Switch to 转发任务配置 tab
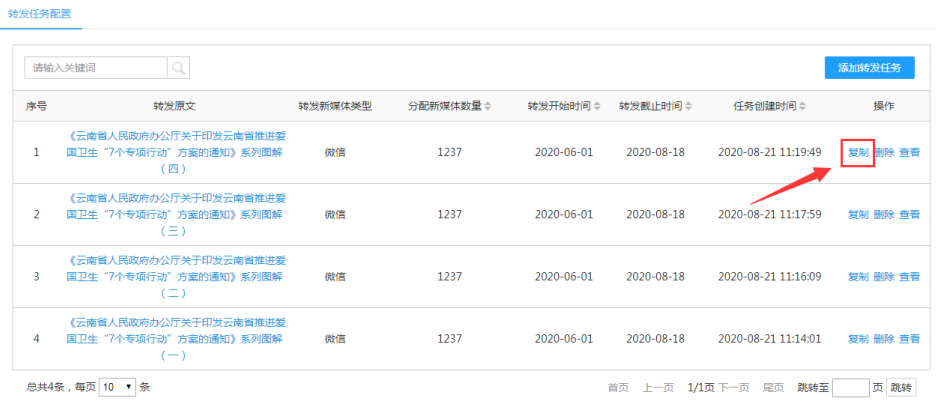 click(39, 13)
